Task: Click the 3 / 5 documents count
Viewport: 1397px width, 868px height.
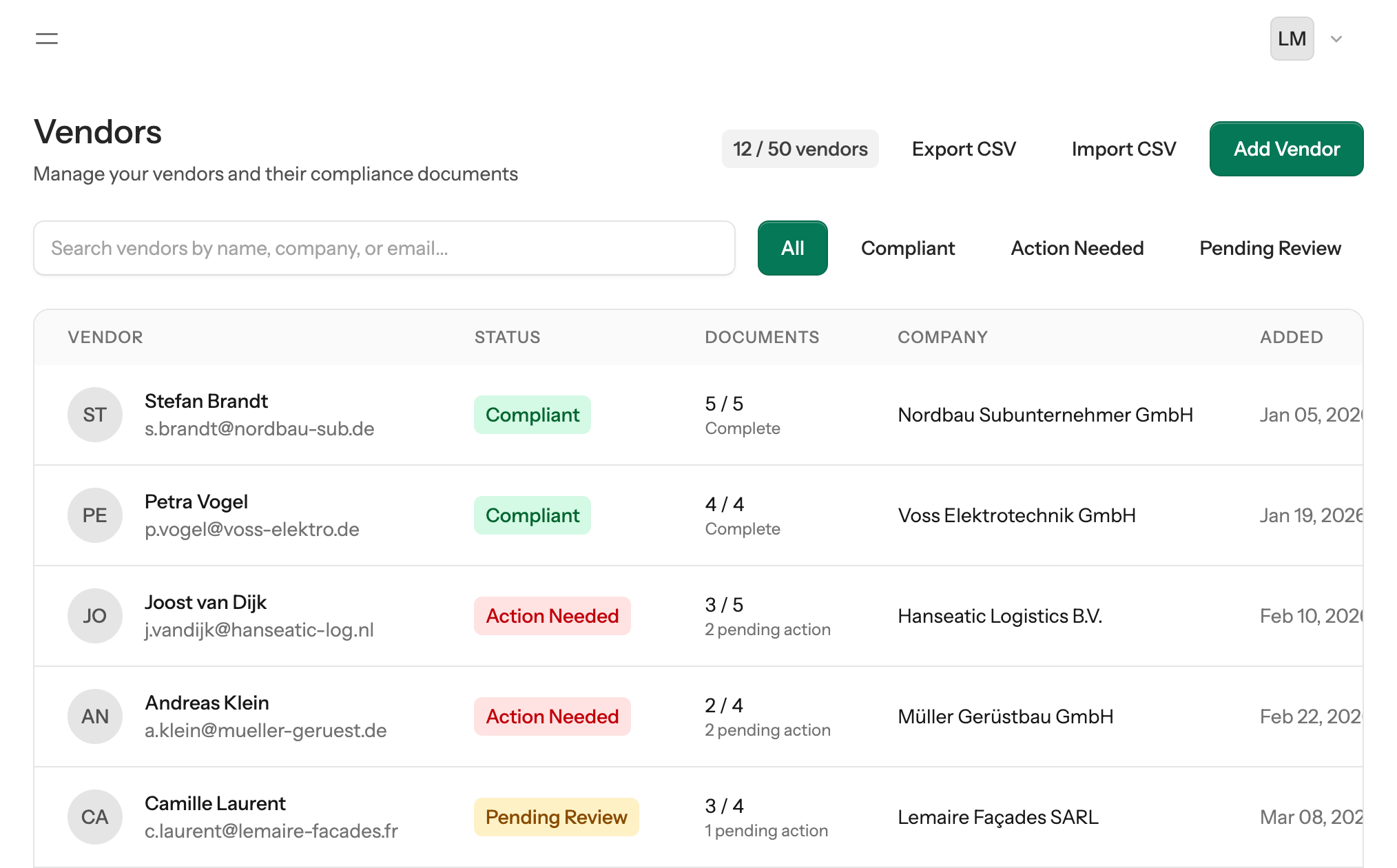Action: pos(724,605)
